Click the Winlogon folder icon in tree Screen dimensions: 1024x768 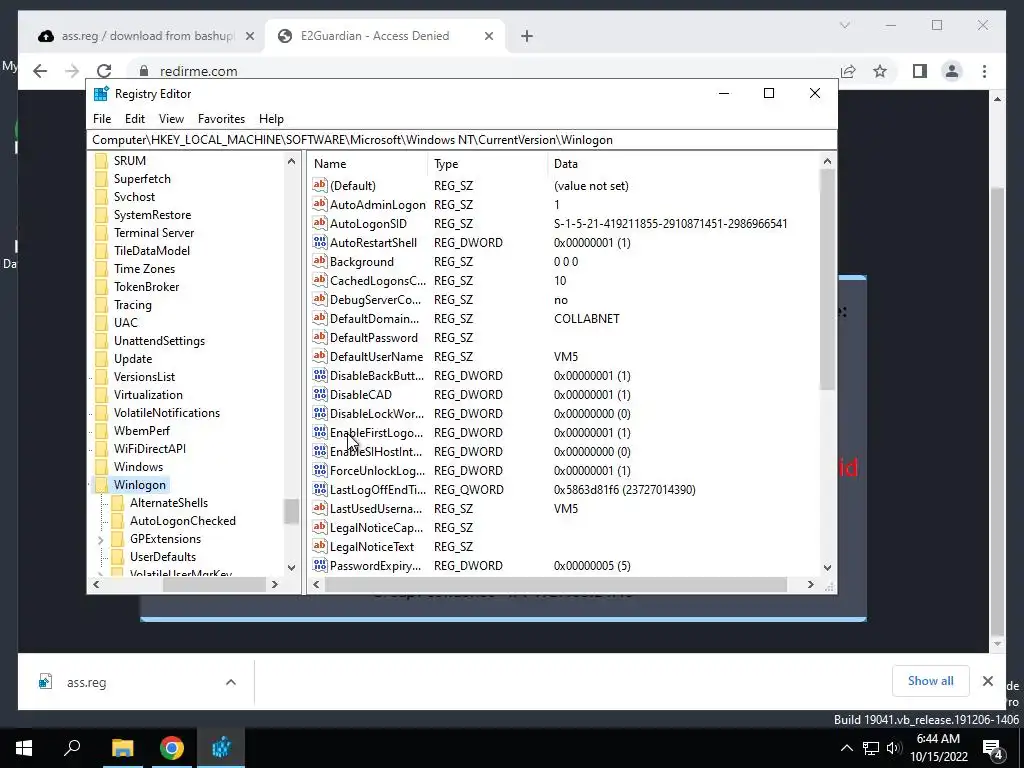tap(101, 485)
